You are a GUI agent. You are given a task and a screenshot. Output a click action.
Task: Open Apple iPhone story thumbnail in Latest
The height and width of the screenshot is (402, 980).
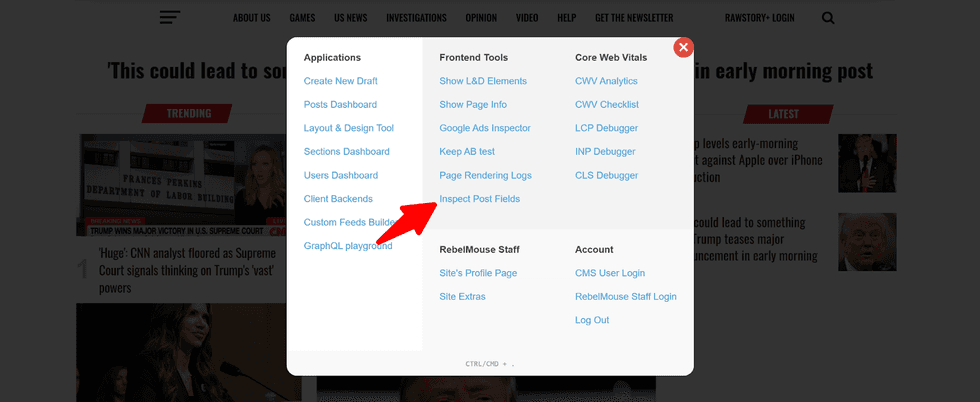click(868, 163)
